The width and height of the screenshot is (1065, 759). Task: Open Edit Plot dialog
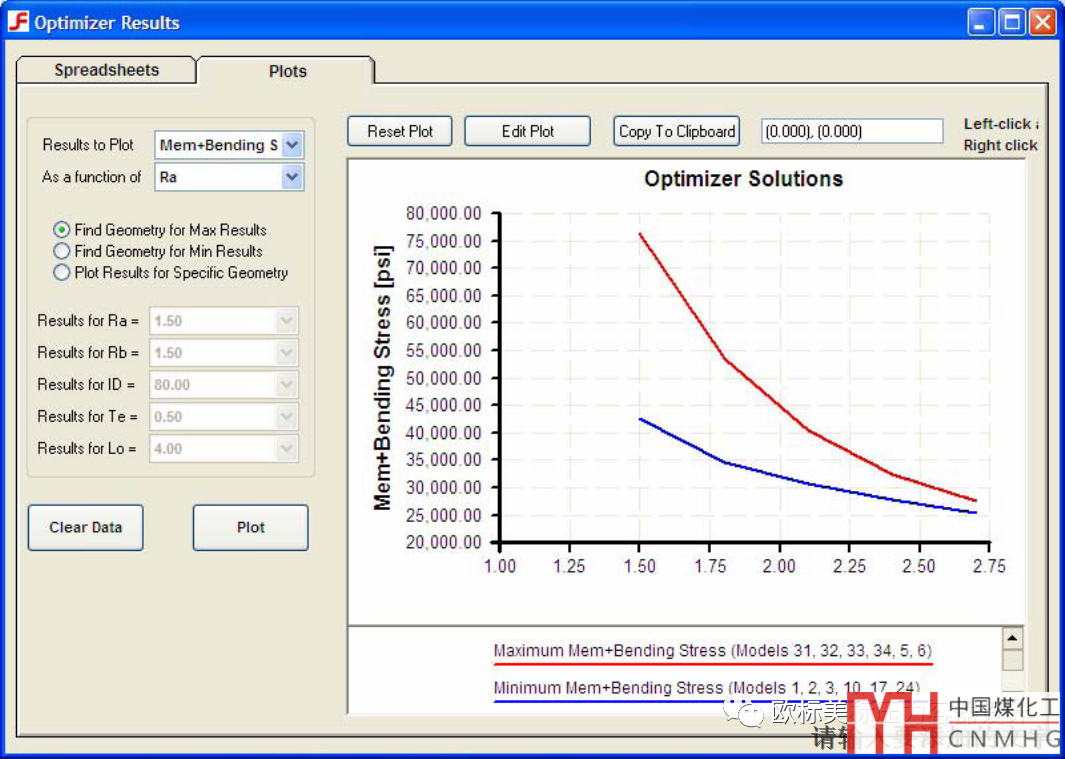coord(528,131)
